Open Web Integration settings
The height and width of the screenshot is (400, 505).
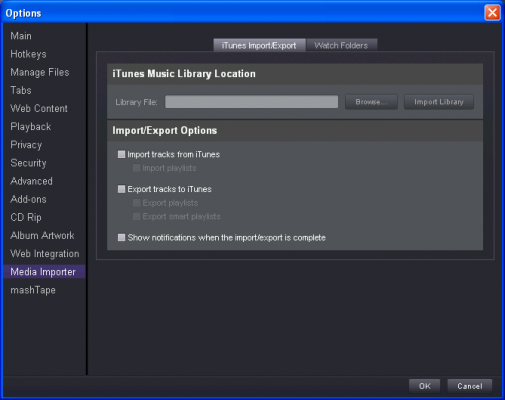click(x=45, y=254)
